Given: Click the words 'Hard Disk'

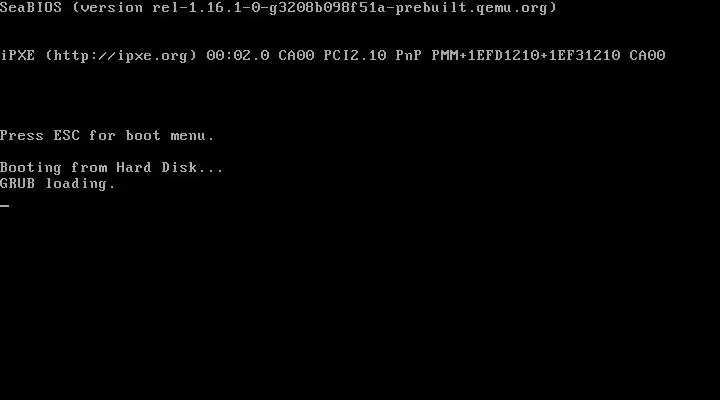Looking at the screenshot, I should [157, 168].
